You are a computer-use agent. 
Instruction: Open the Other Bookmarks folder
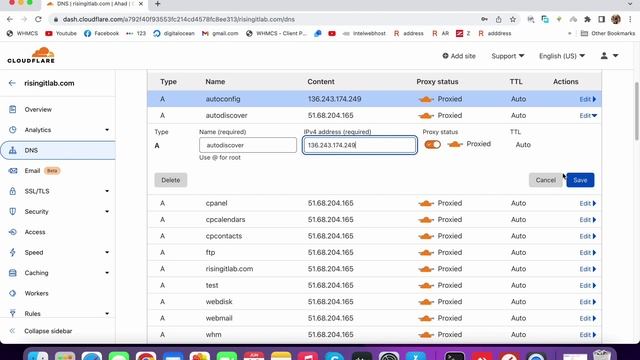coord(608,33)
